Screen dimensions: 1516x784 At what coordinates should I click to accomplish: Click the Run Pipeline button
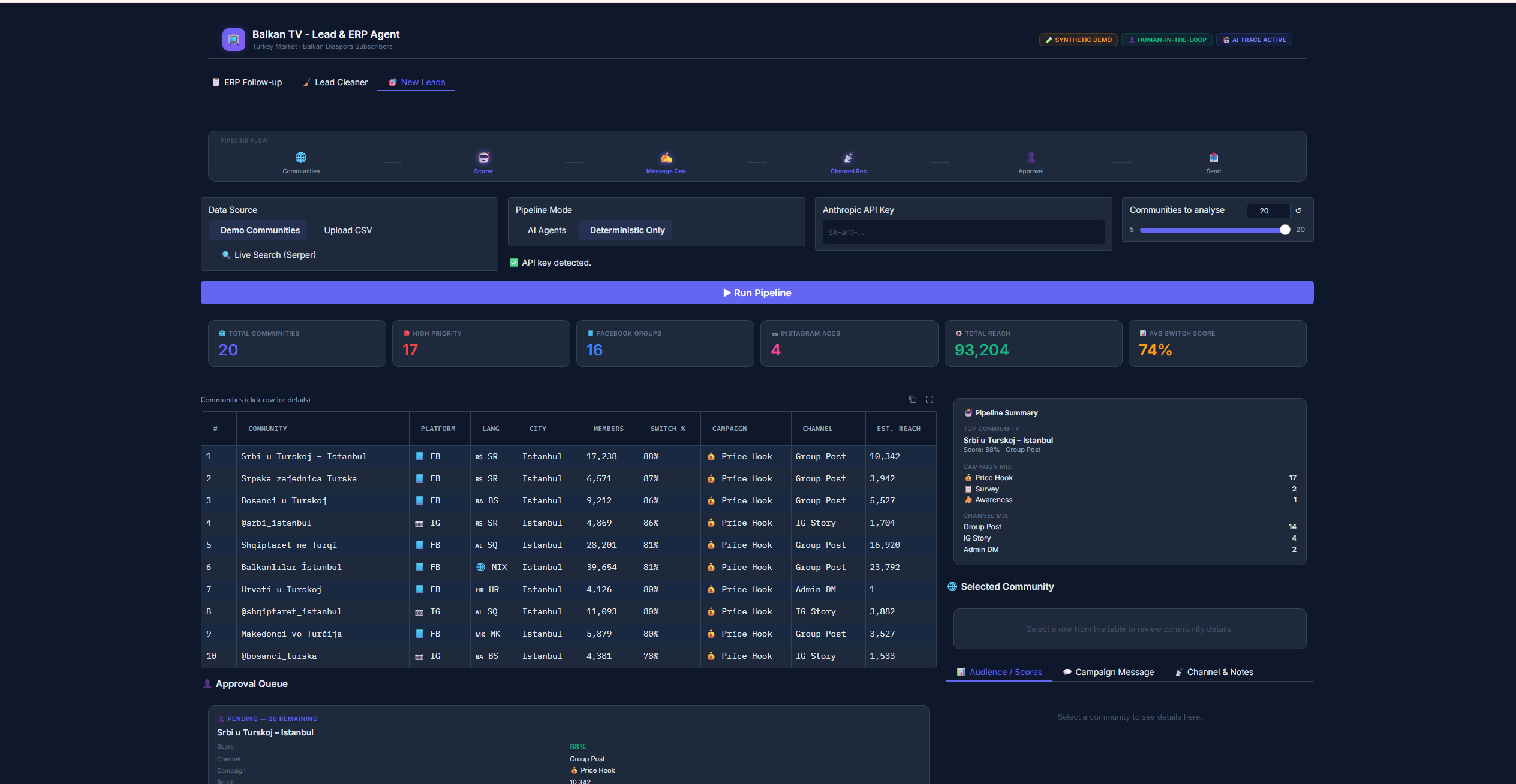tap(757, 293)
